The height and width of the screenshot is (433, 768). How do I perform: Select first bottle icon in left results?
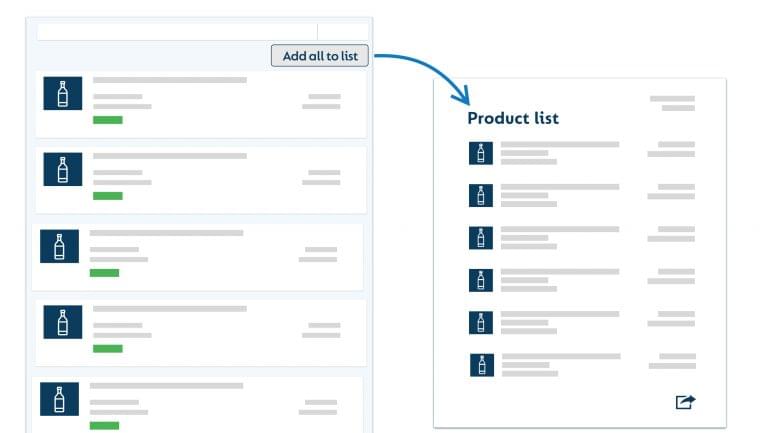pos(63,93)
